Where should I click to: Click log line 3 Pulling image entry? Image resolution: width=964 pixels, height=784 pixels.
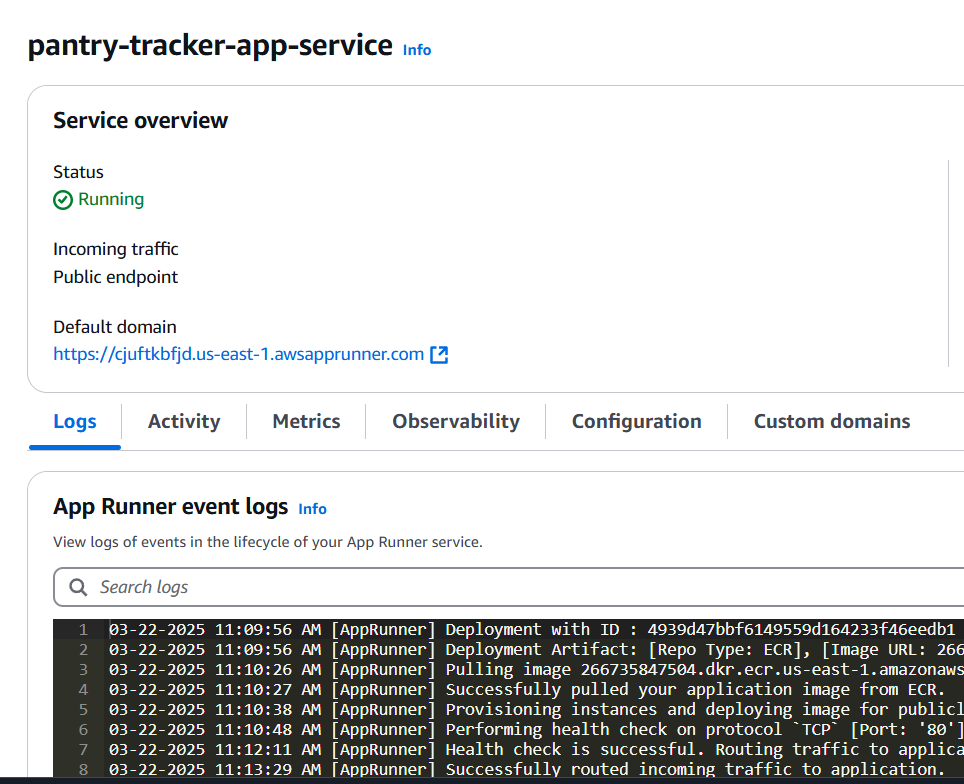click(x=536, y=670)
